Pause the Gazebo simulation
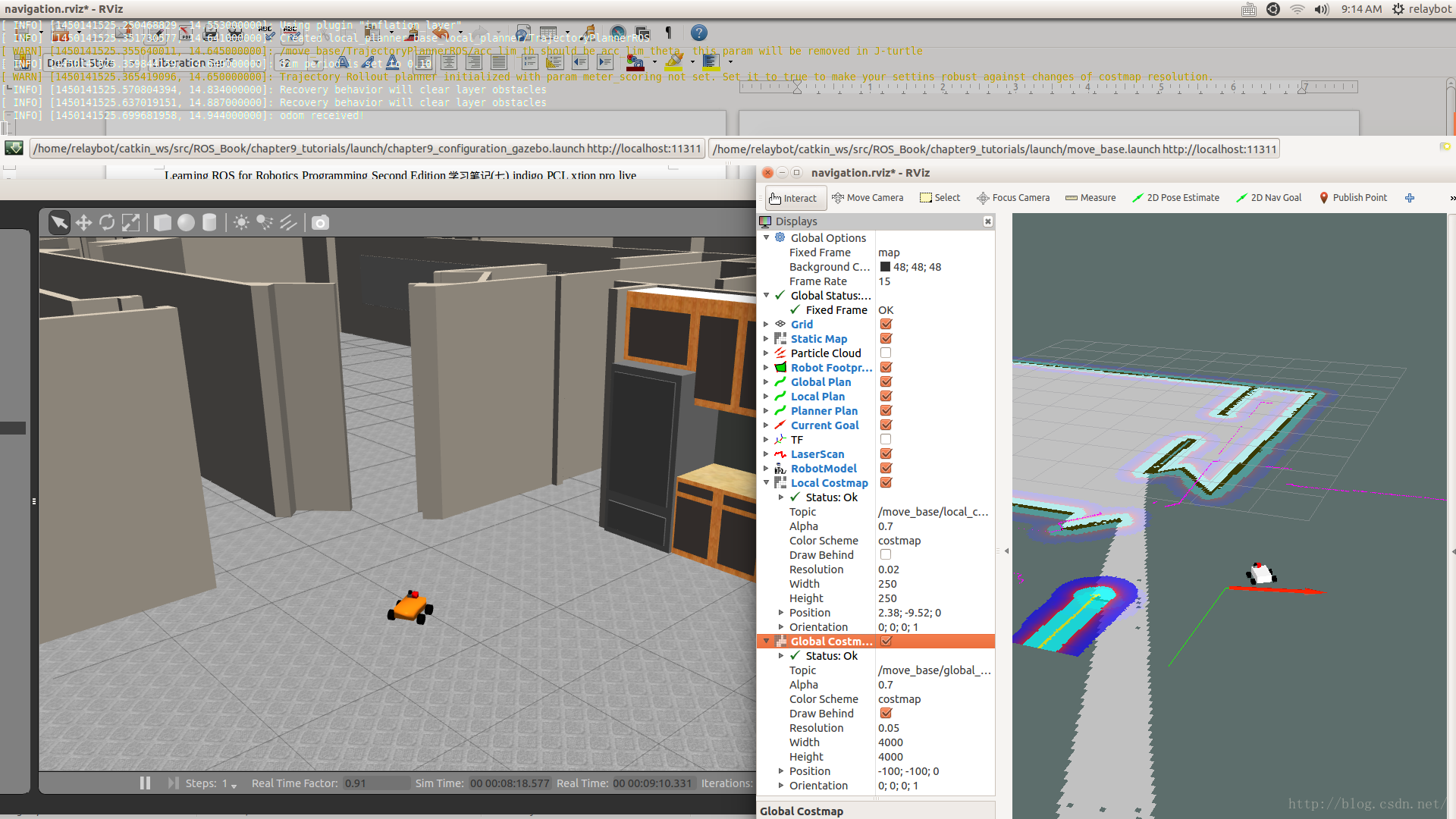This screenshot has height=819, width=1456. (145, 783)
